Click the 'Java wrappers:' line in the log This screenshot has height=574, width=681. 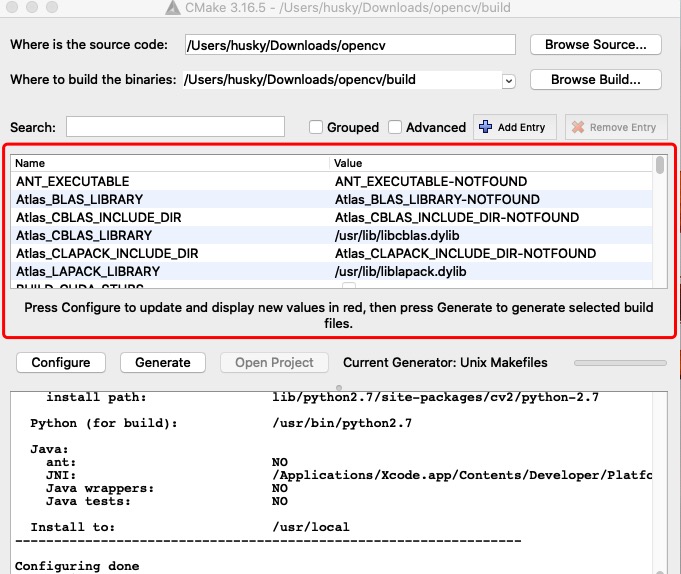coord(100,488)
